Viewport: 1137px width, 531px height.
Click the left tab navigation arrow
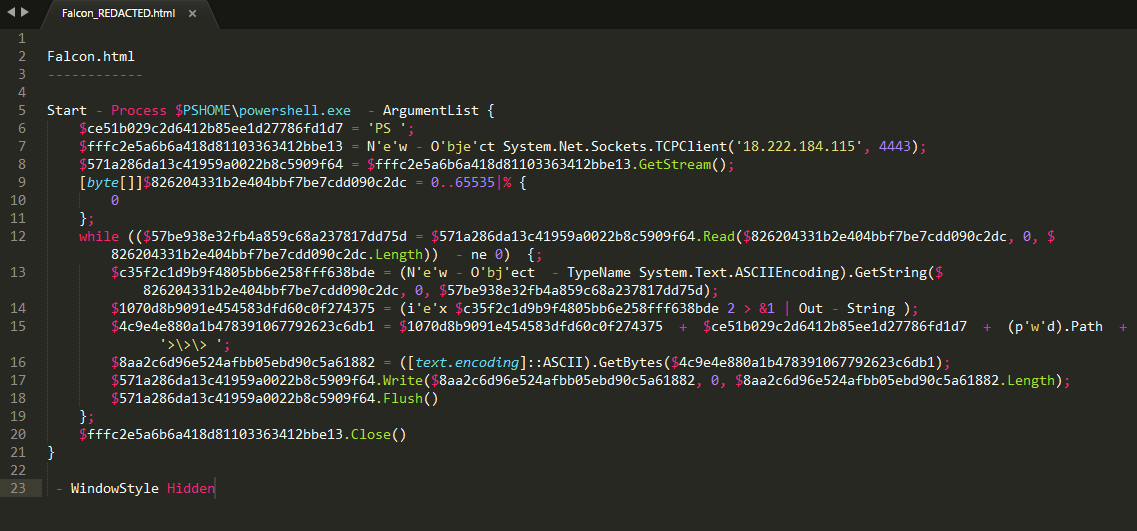(x=11, y=12)
